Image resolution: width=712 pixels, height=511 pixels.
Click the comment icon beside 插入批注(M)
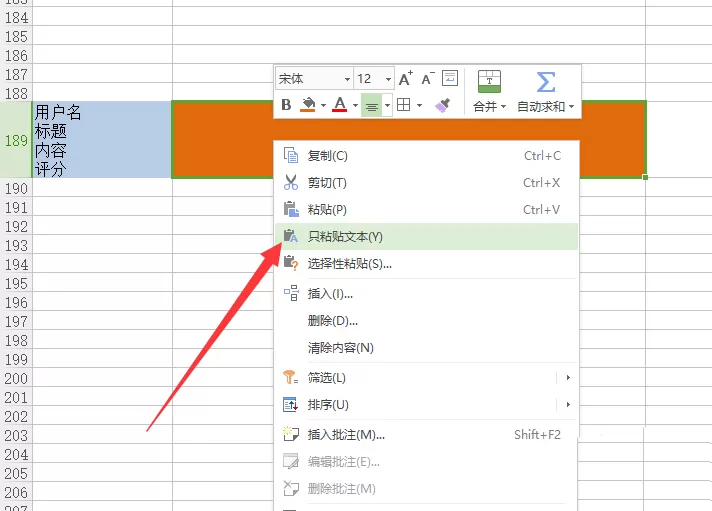291,434
